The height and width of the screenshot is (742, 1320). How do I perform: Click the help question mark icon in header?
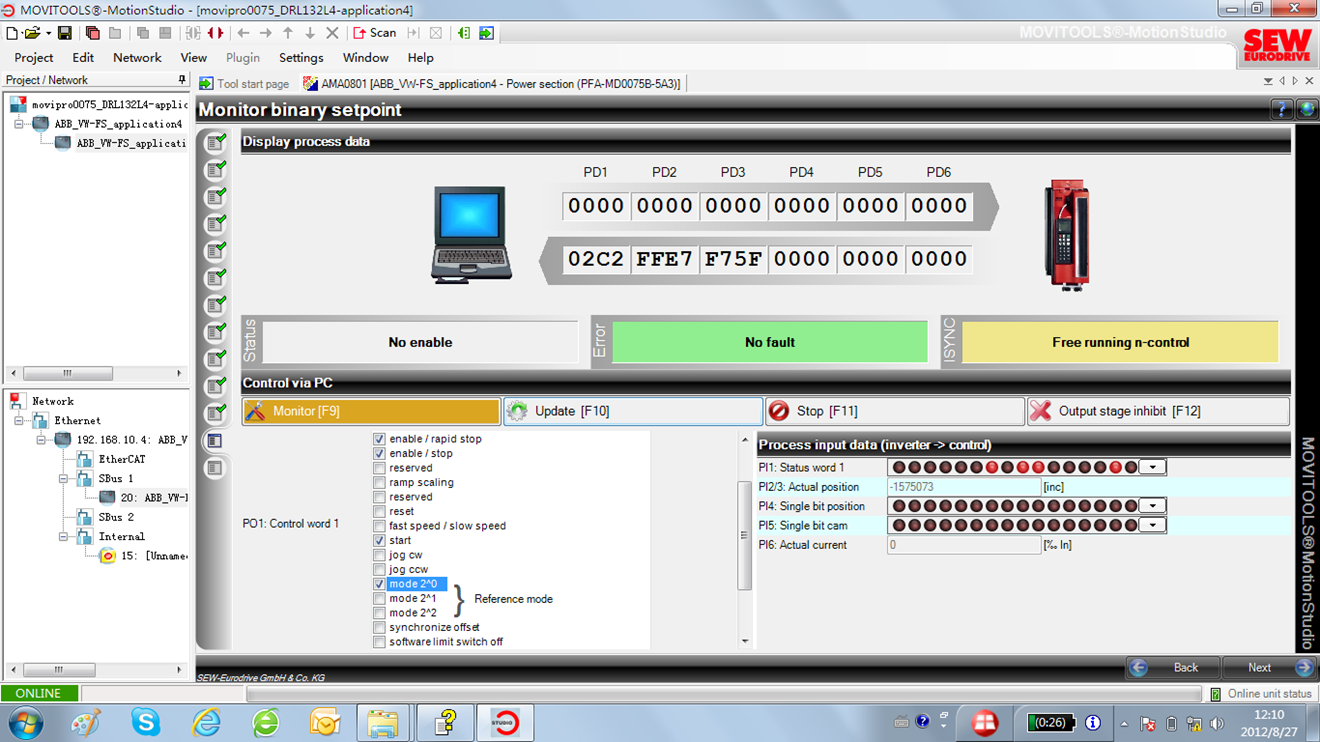coord(1281,110)
